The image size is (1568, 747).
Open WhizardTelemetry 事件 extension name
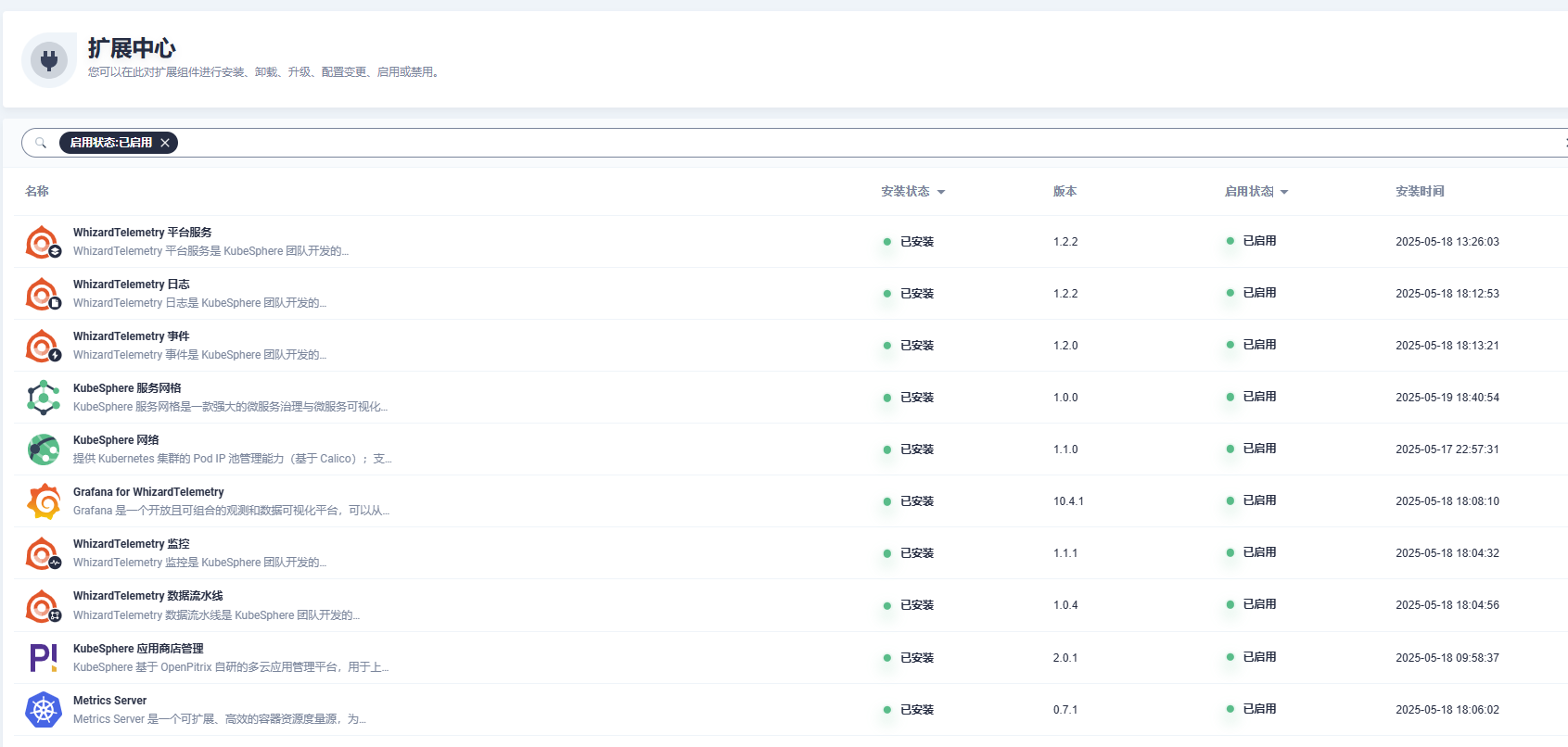tap(132, 336)
